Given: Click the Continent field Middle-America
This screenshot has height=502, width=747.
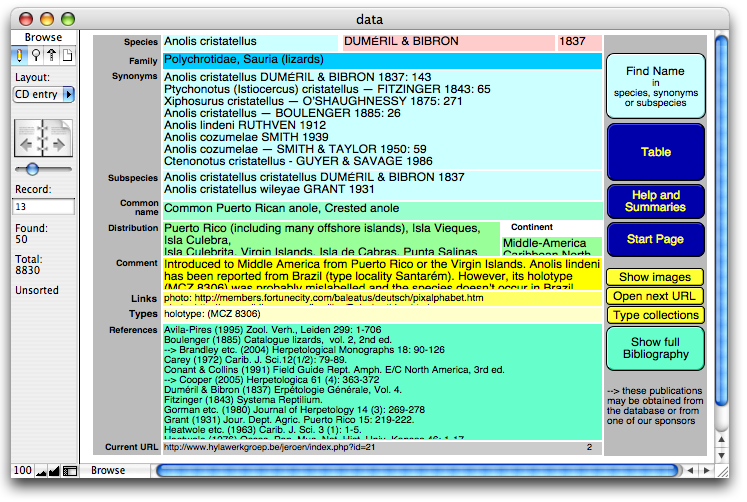Looking at the screenshot, I should pos(552,245).
